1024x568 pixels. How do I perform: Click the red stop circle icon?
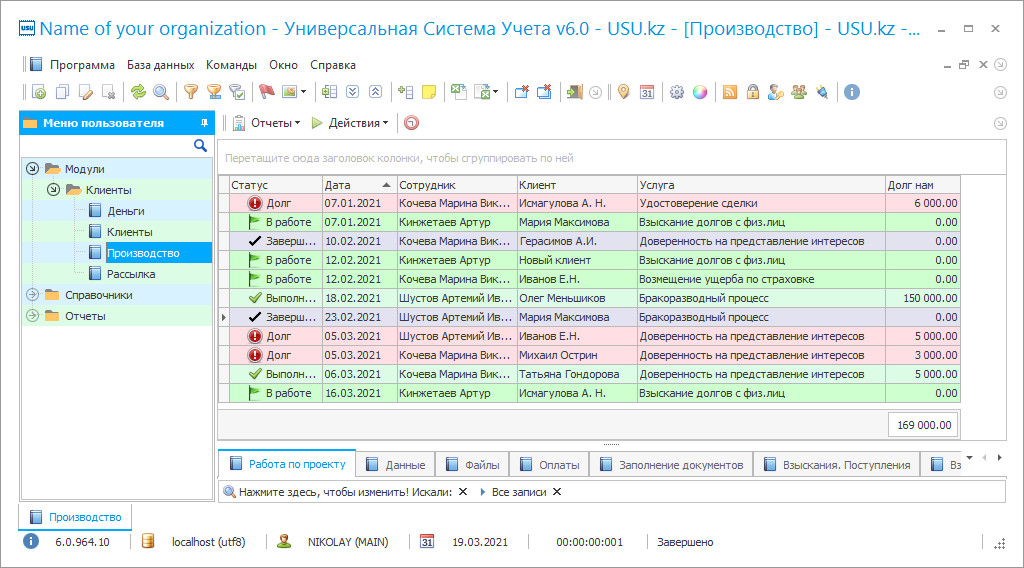(x=411, y=123)
